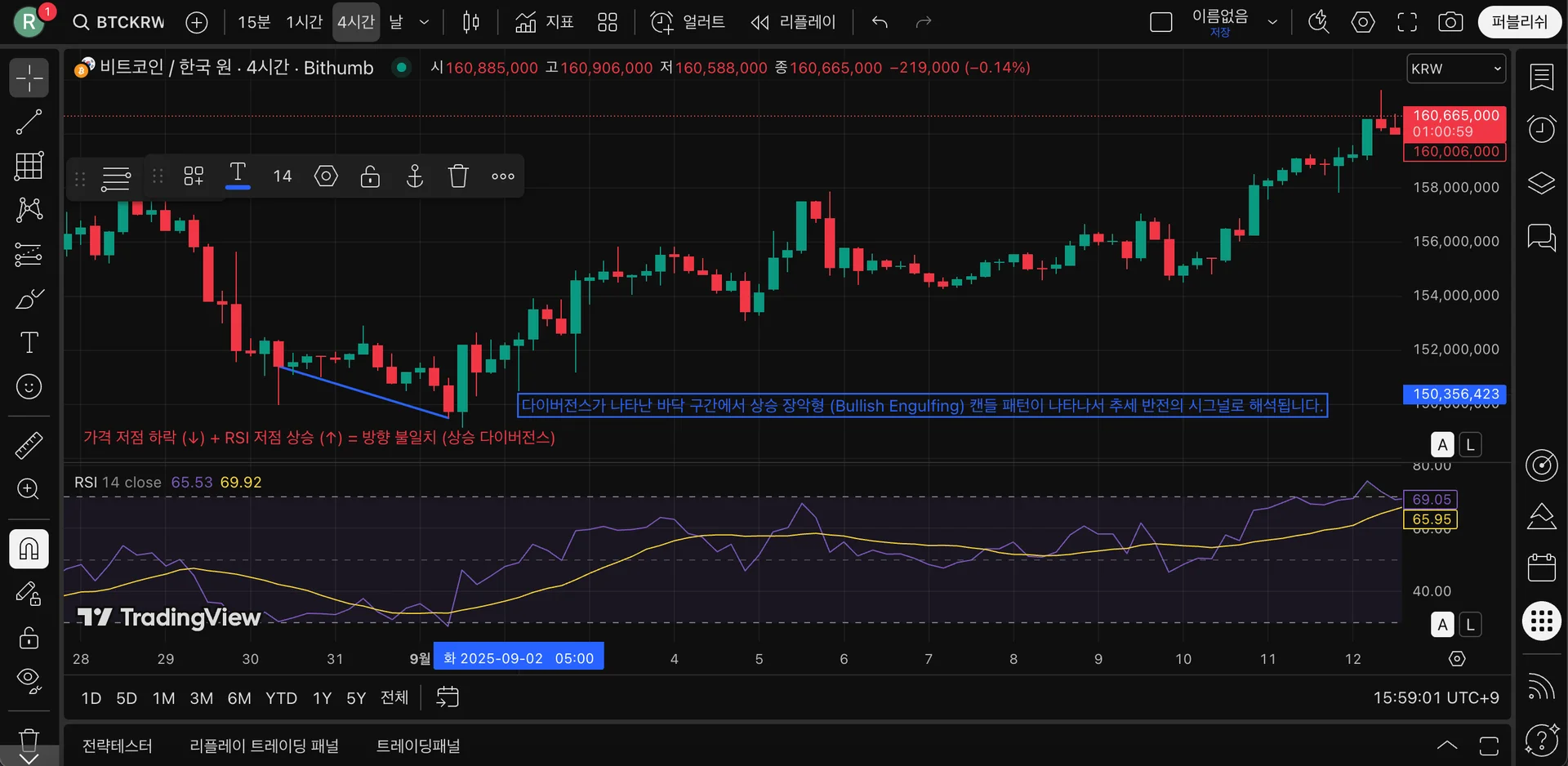Image resolution: width=1568 pixels, height=766 pixels.
Task: Switch to 날 daily timeframe
Action: 396,22
